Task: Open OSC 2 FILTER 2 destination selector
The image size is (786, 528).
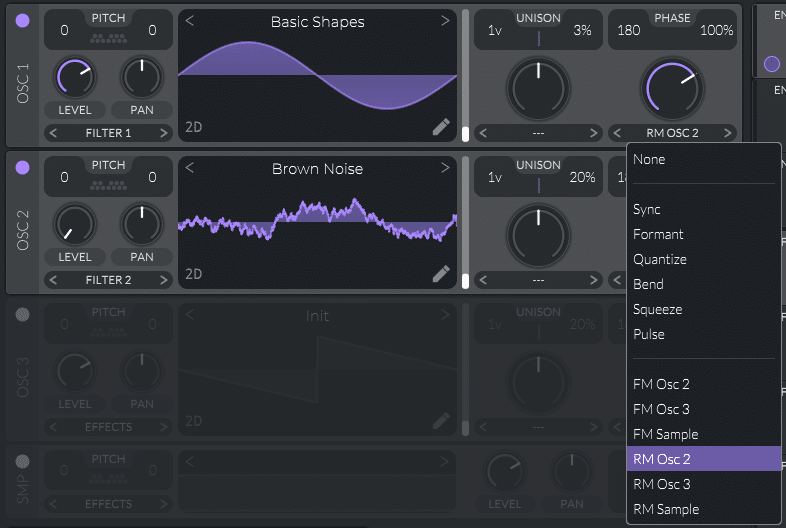Action: click(x=108, y=280)
